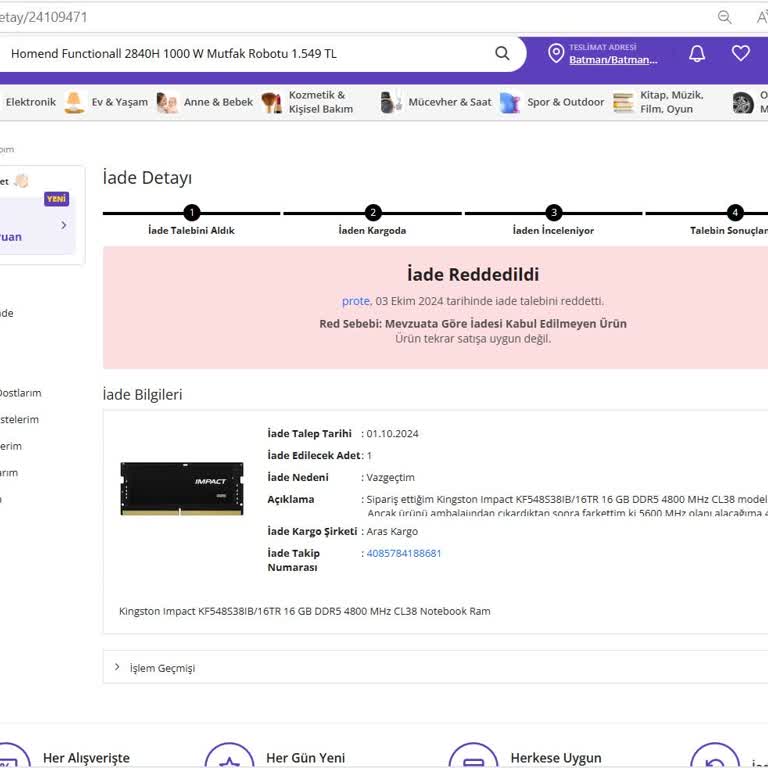The width and height of the screenshot is (768, 768).
Task: Click the 01.10.2024 request date
Action: tap(392, 433)
